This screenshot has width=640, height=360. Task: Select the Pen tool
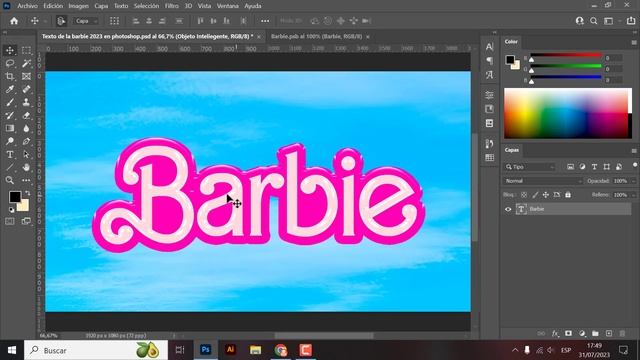(x=26, y=142)
